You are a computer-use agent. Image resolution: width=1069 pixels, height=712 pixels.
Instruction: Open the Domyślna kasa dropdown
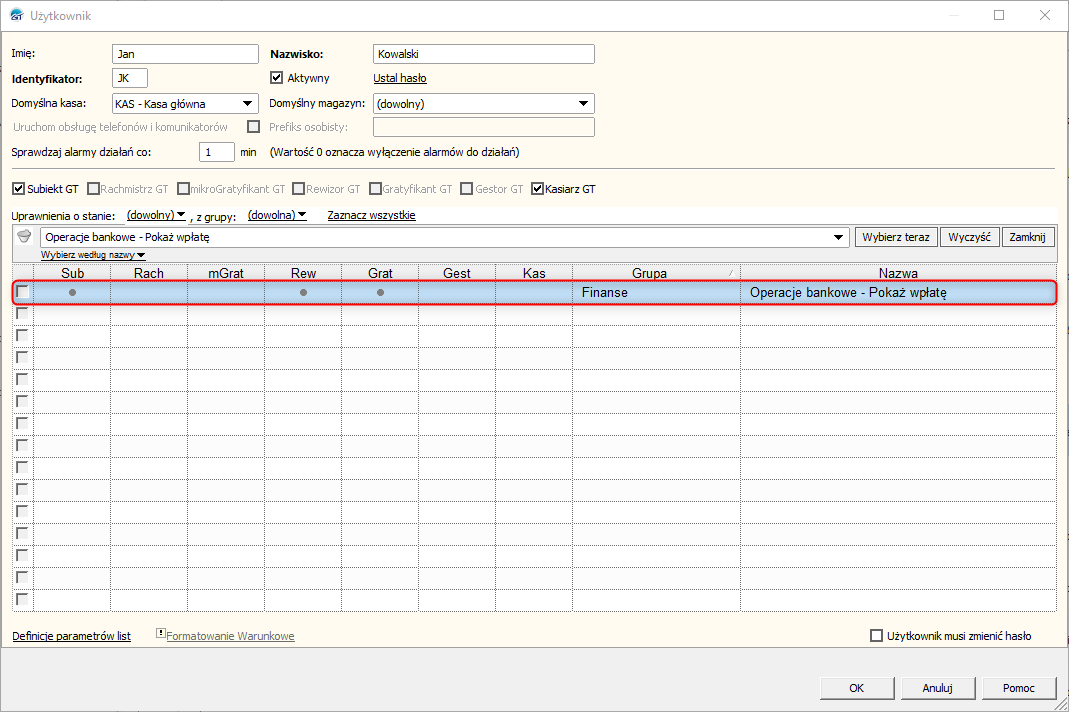point(247,104)
